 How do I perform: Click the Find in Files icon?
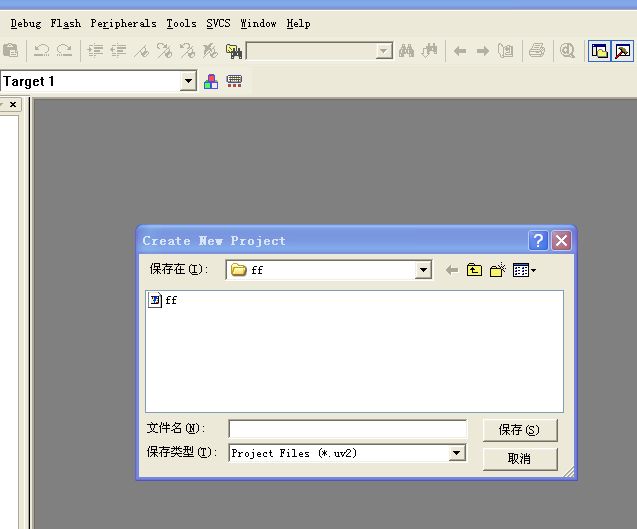234,51
